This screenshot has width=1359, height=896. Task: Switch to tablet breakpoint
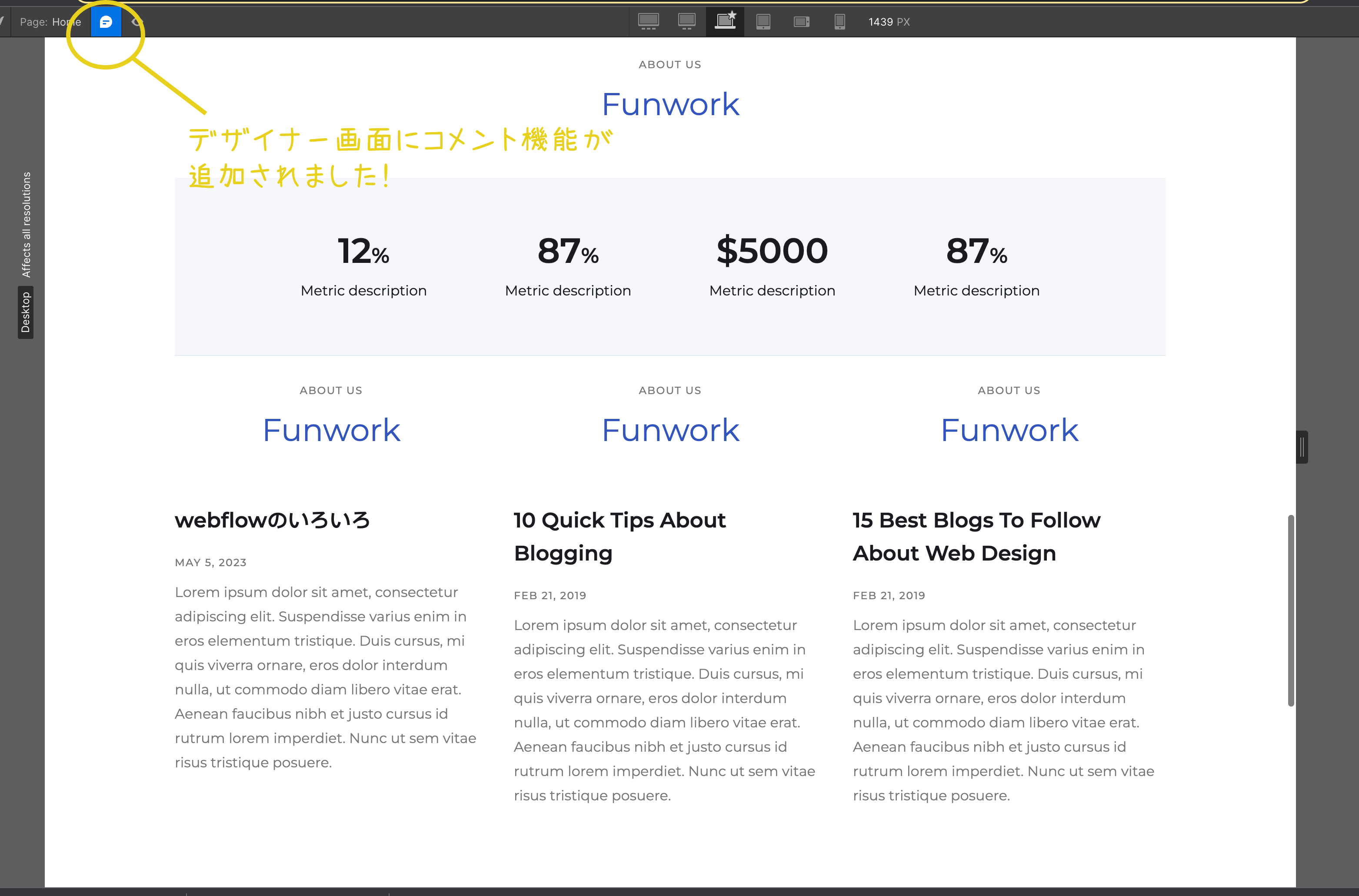click(x=763, y=22)
